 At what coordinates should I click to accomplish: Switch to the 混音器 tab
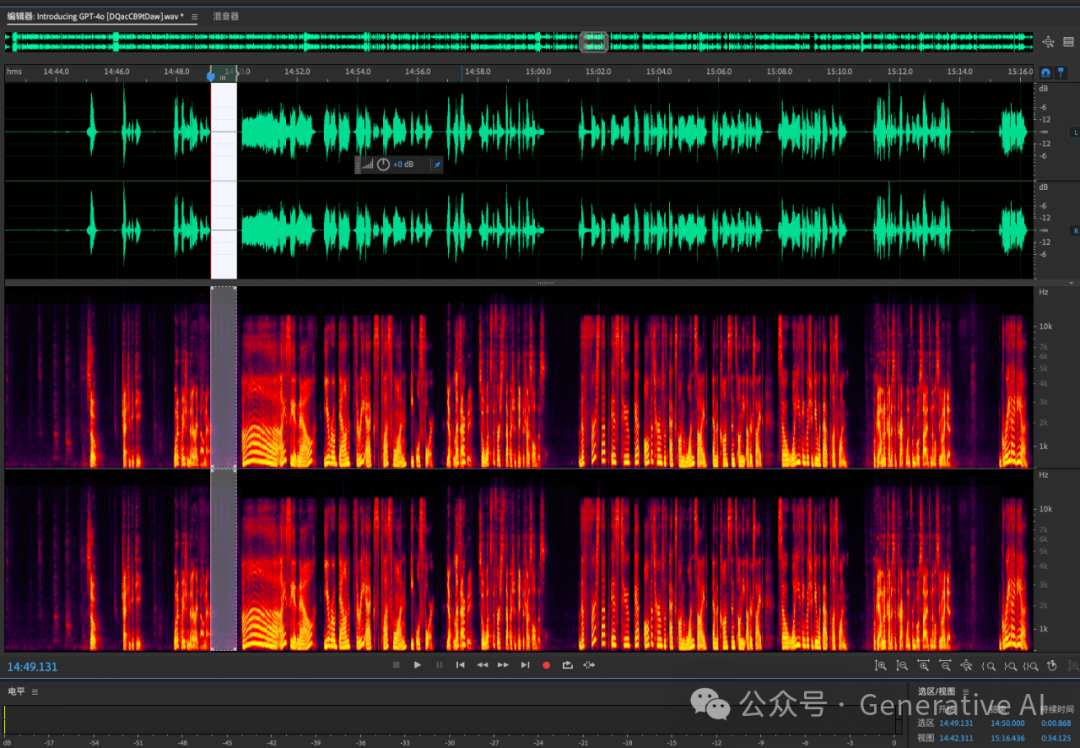pos(226,17)
